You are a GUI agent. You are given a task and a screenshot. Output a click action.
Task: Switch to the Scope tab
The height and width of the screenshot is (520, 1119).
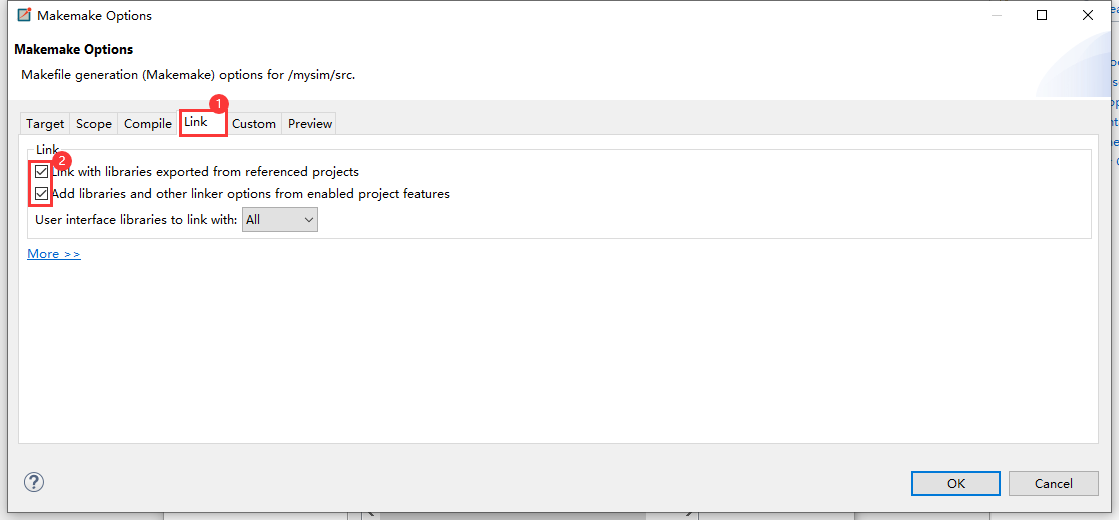(93, 123)
